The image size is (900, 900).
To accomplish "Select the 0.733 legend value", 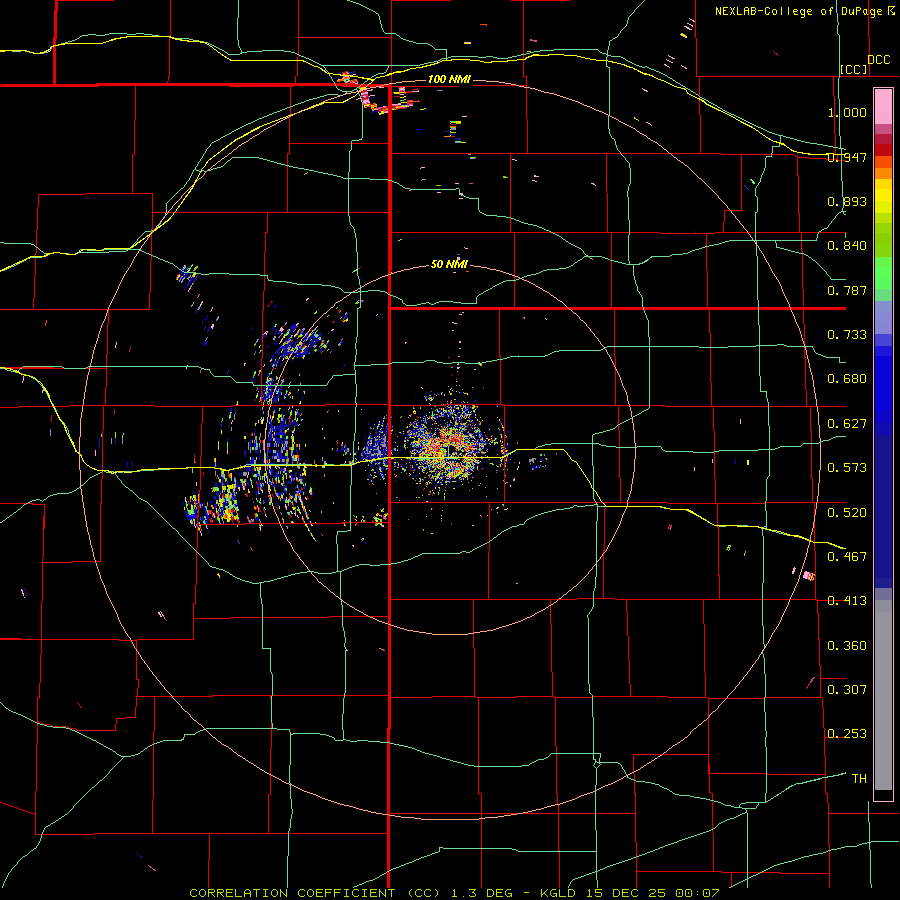I will tap(847, 335).
